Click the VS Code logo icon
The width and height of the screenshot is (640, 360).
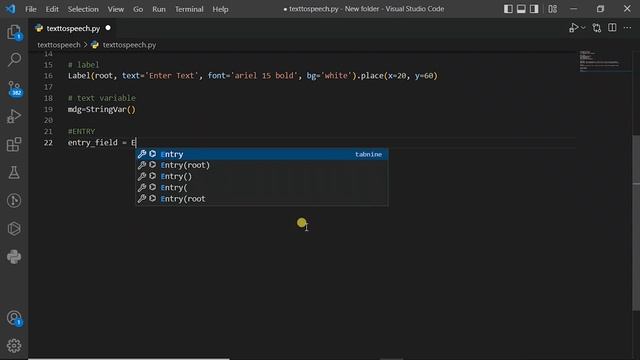click(x=11, y=9)
